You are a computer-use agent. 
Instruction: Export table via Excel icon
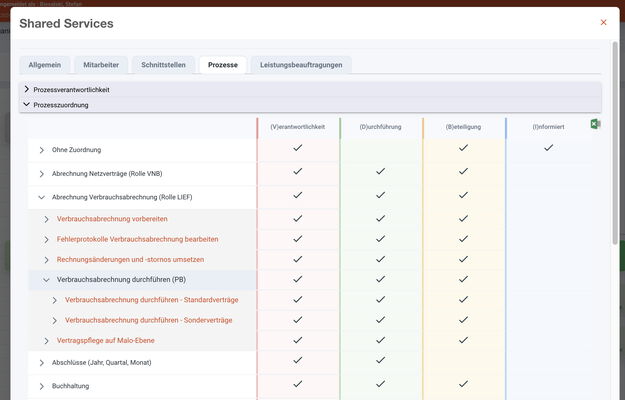pyautogui.click(x=595, y=124)
